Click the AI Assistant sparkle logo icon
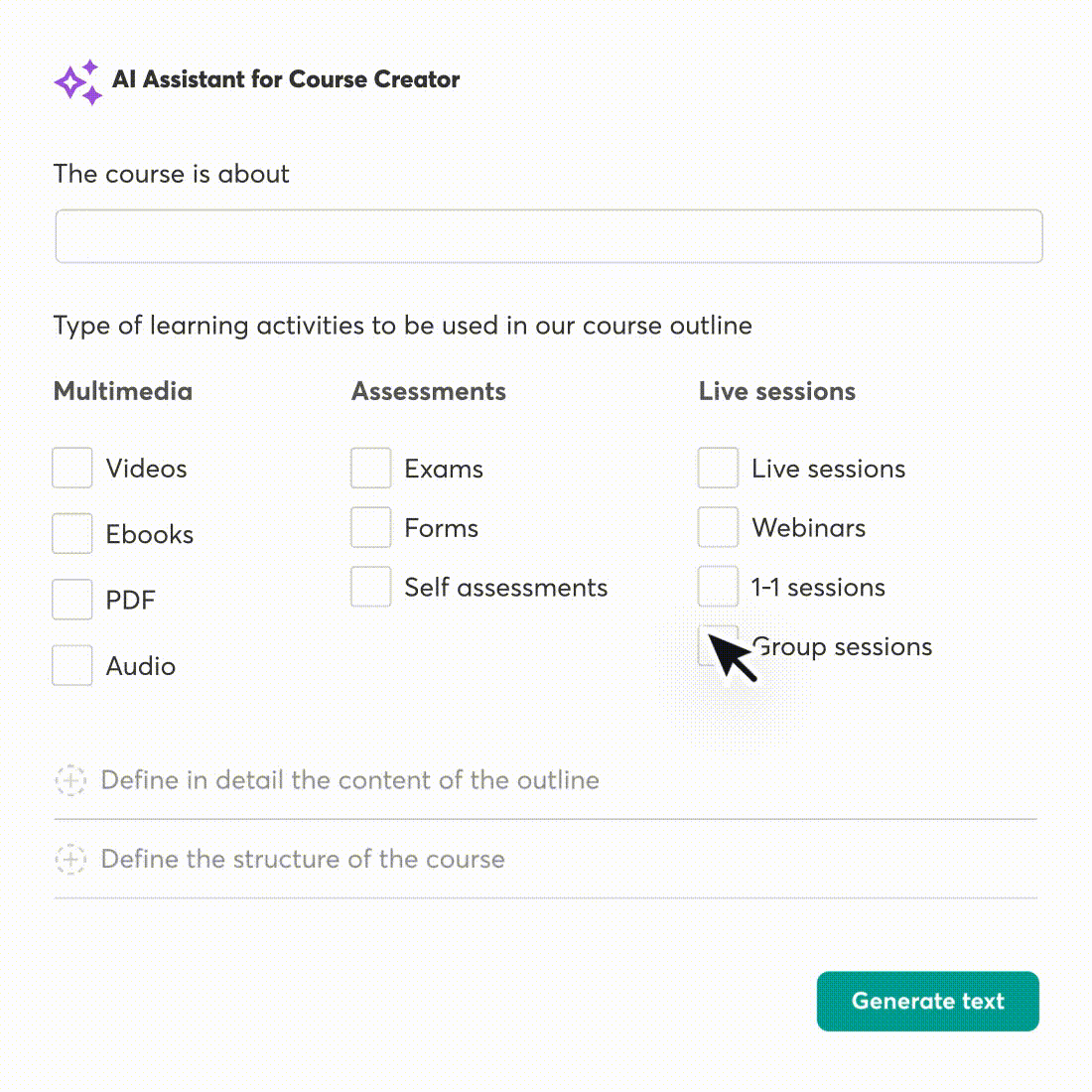The width and height of the screenshot is (1092, 1092). (x=77, y=81)
